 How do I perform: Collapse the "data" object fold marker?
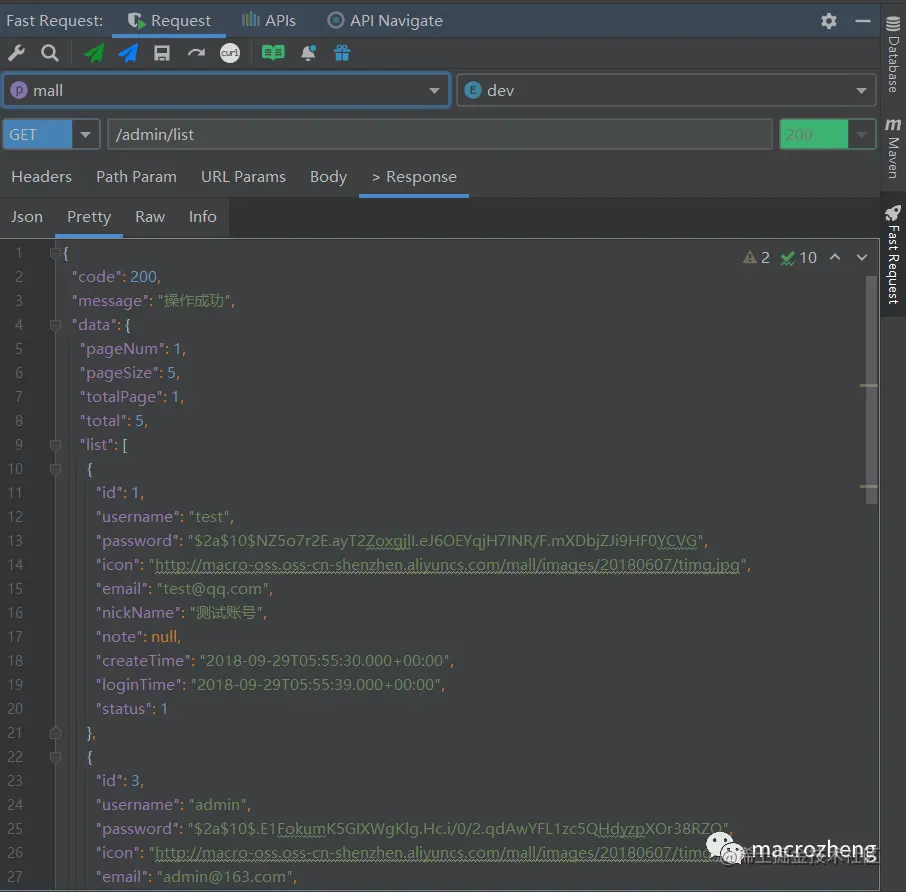coord(55,325)
